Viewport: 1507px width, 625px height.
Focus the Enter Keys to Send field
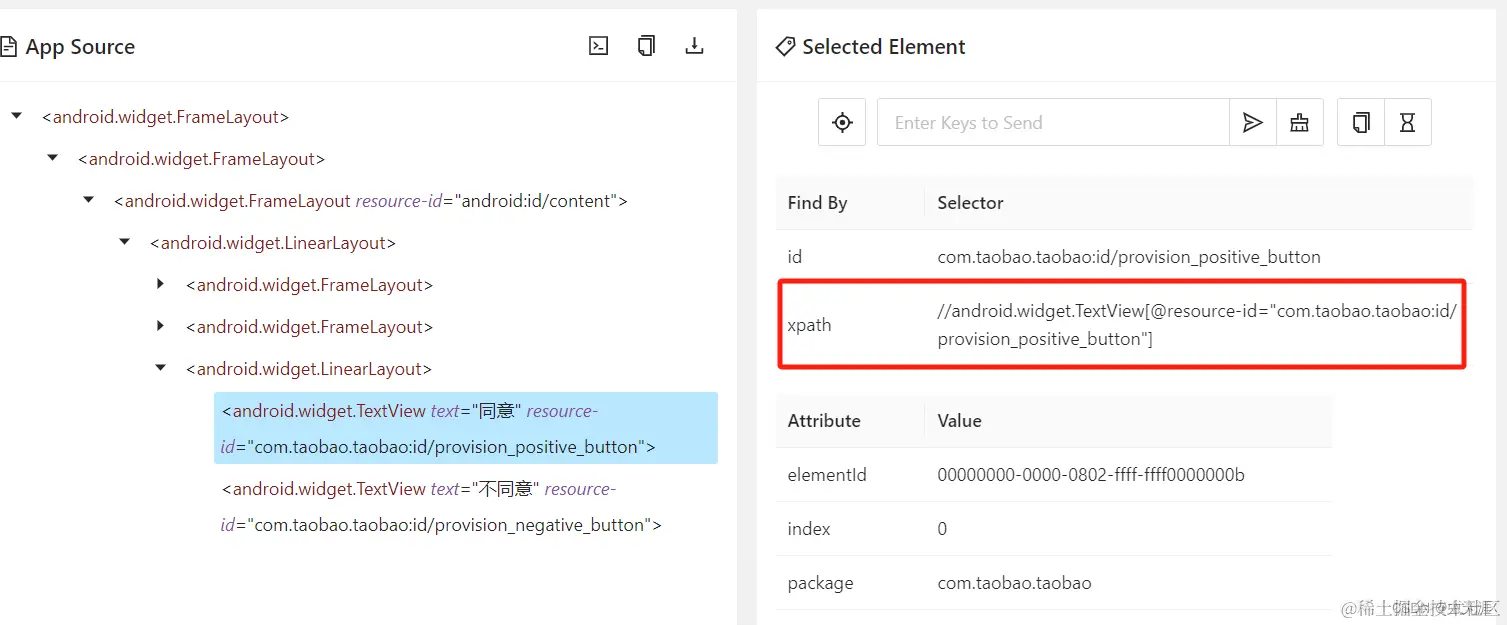click(1053, 122)
